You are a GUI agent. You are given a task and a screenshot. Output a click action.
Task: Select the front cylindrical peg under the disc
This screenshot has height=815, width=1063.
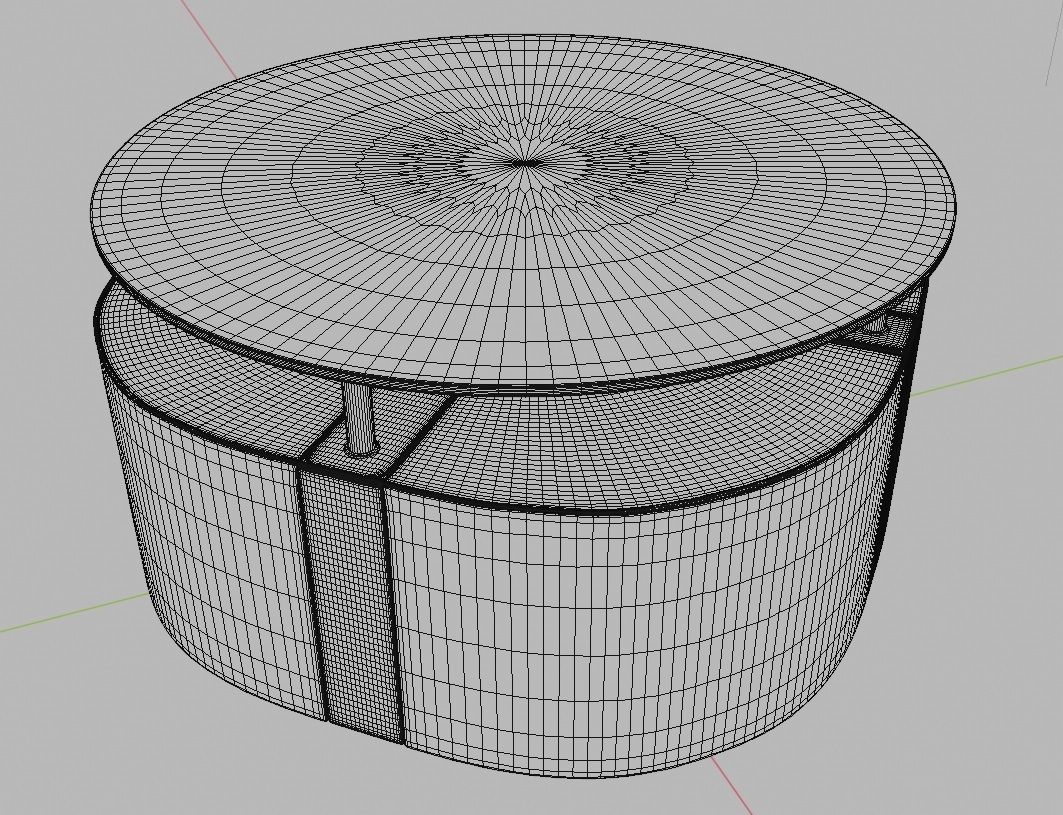pyautogui.click(x=359, y=419)
